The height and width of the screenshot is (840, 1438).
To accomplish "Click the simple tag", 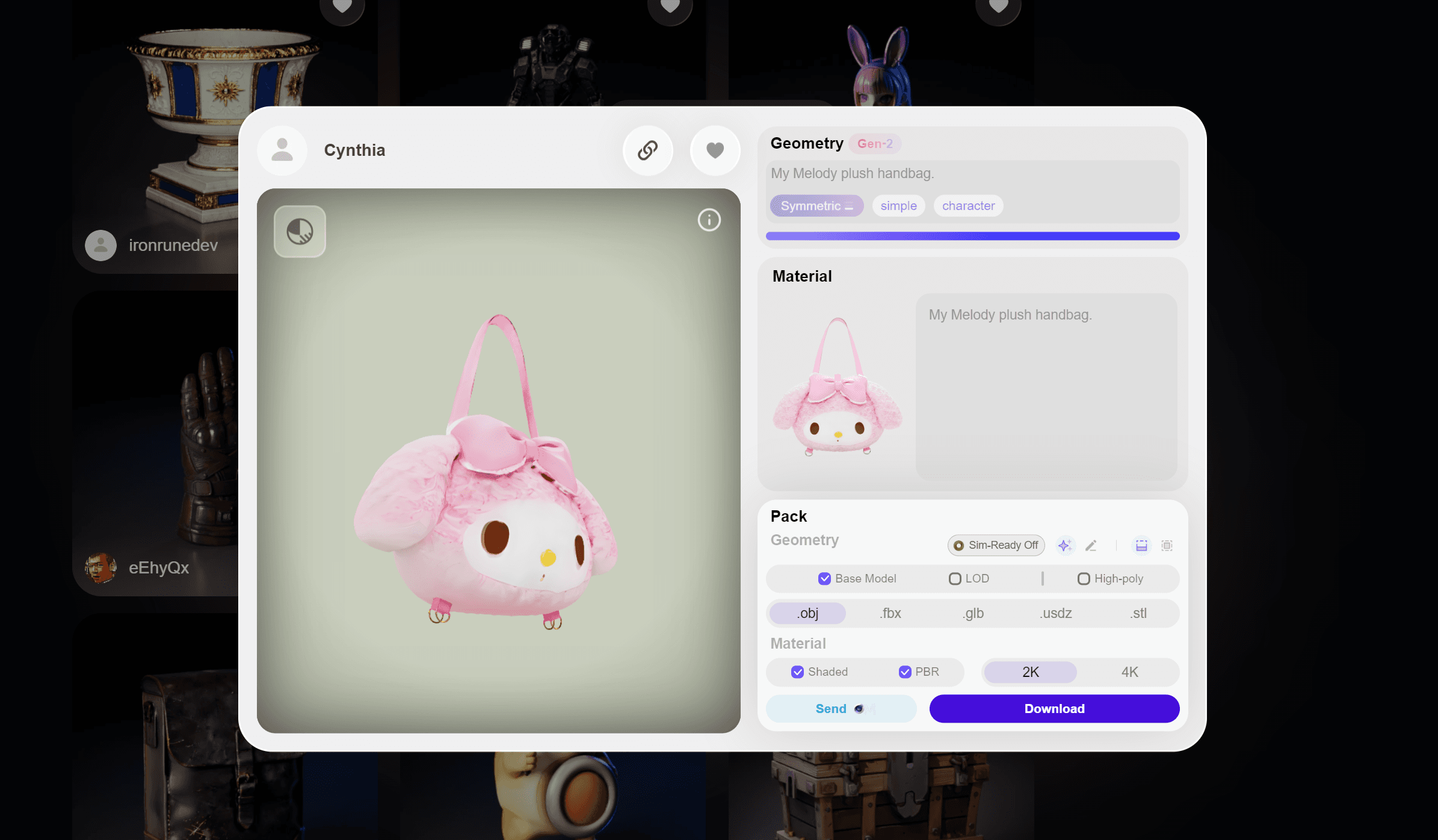I will (898, 206).
